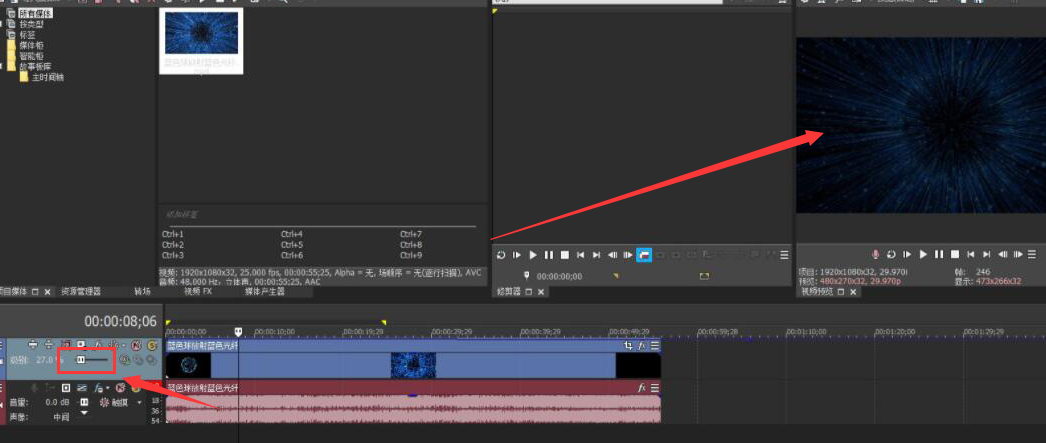Toggle loop playback in the trimmer
This screenshot has height=443, width=1046.
pyautogui.click(x=501, y=255)
